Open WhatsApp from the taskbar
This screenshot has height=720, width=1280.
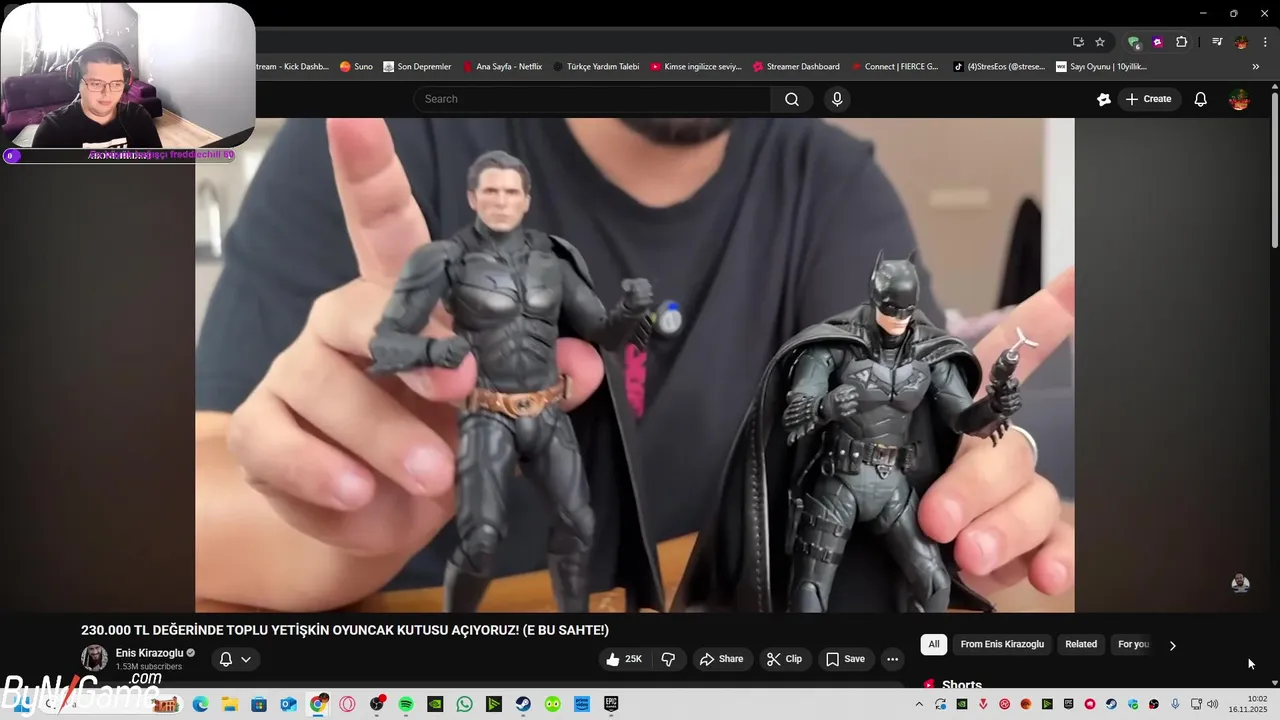(464, 704)
